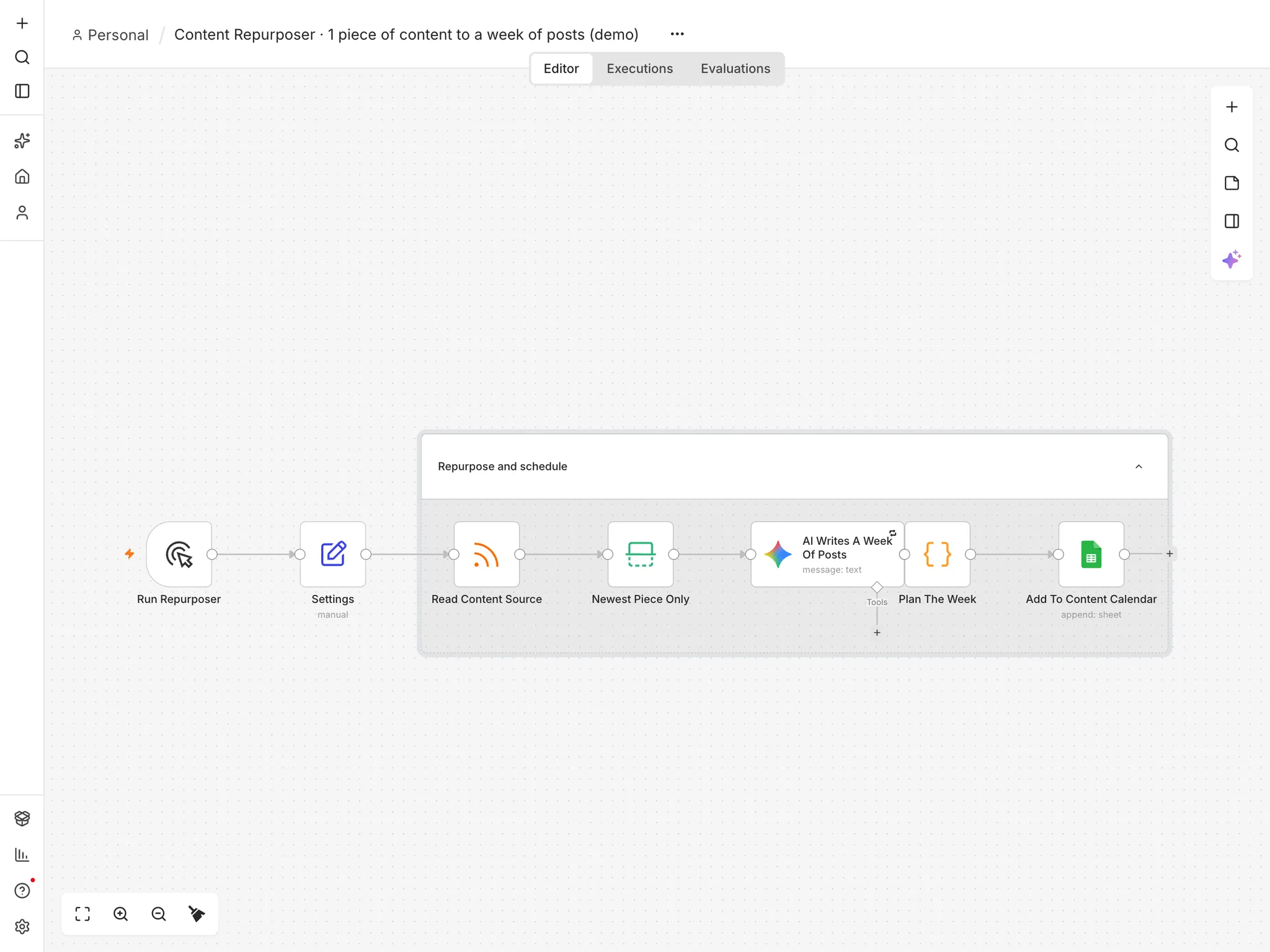The height and width of the screenshot is (952, 1270).
Task: Open the templates cube icon in sidebar
Action: tap(22, 818)
